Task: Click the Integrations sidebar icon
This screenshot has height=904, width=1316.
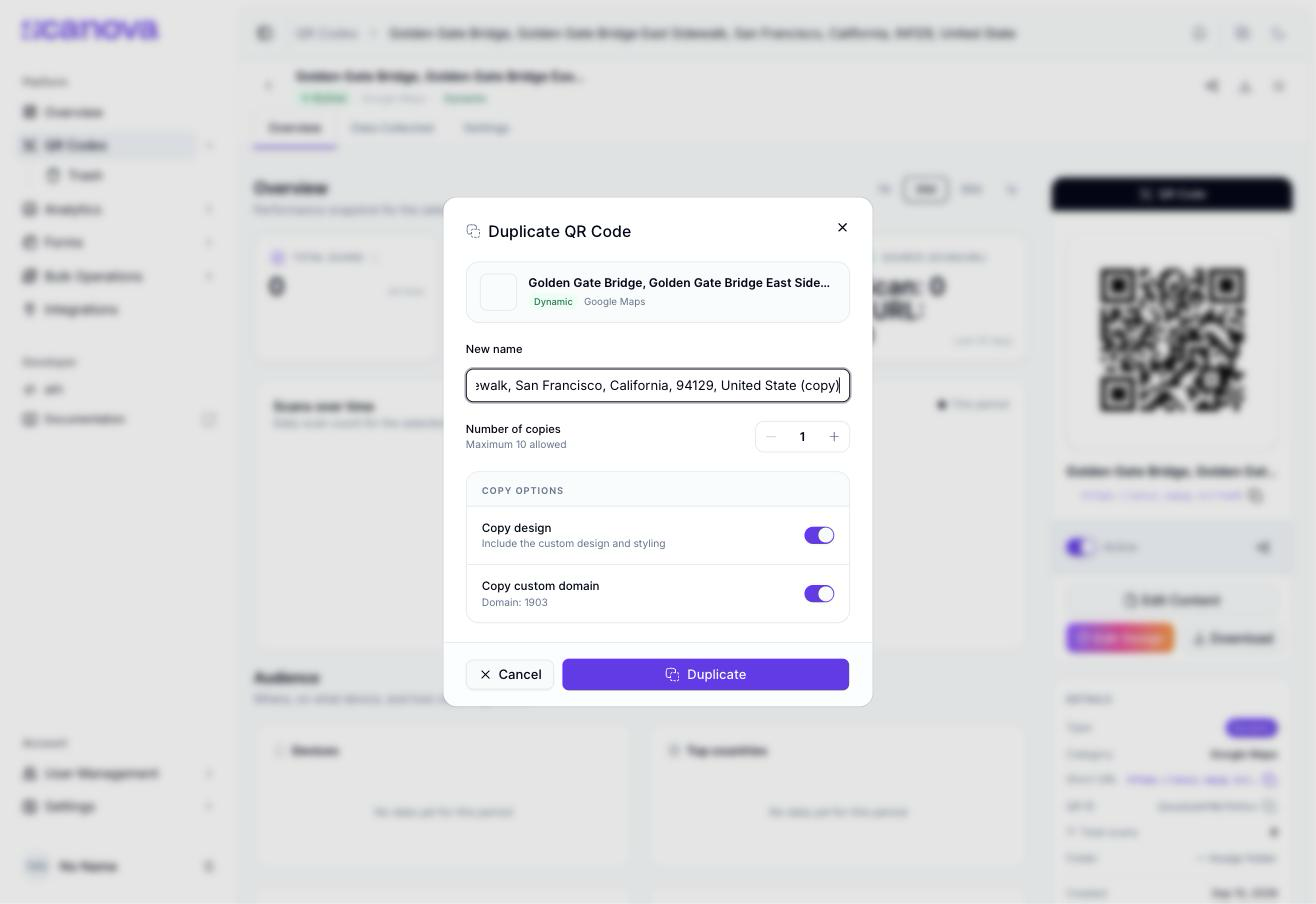Action: click(30, 310)
